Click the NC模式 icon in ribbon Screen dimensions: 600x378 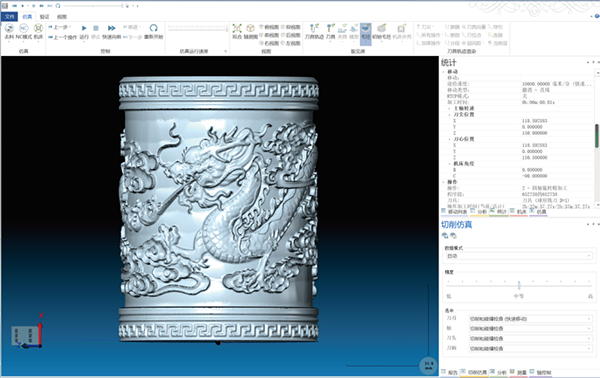pyautogui.click(x=23, y=31)
